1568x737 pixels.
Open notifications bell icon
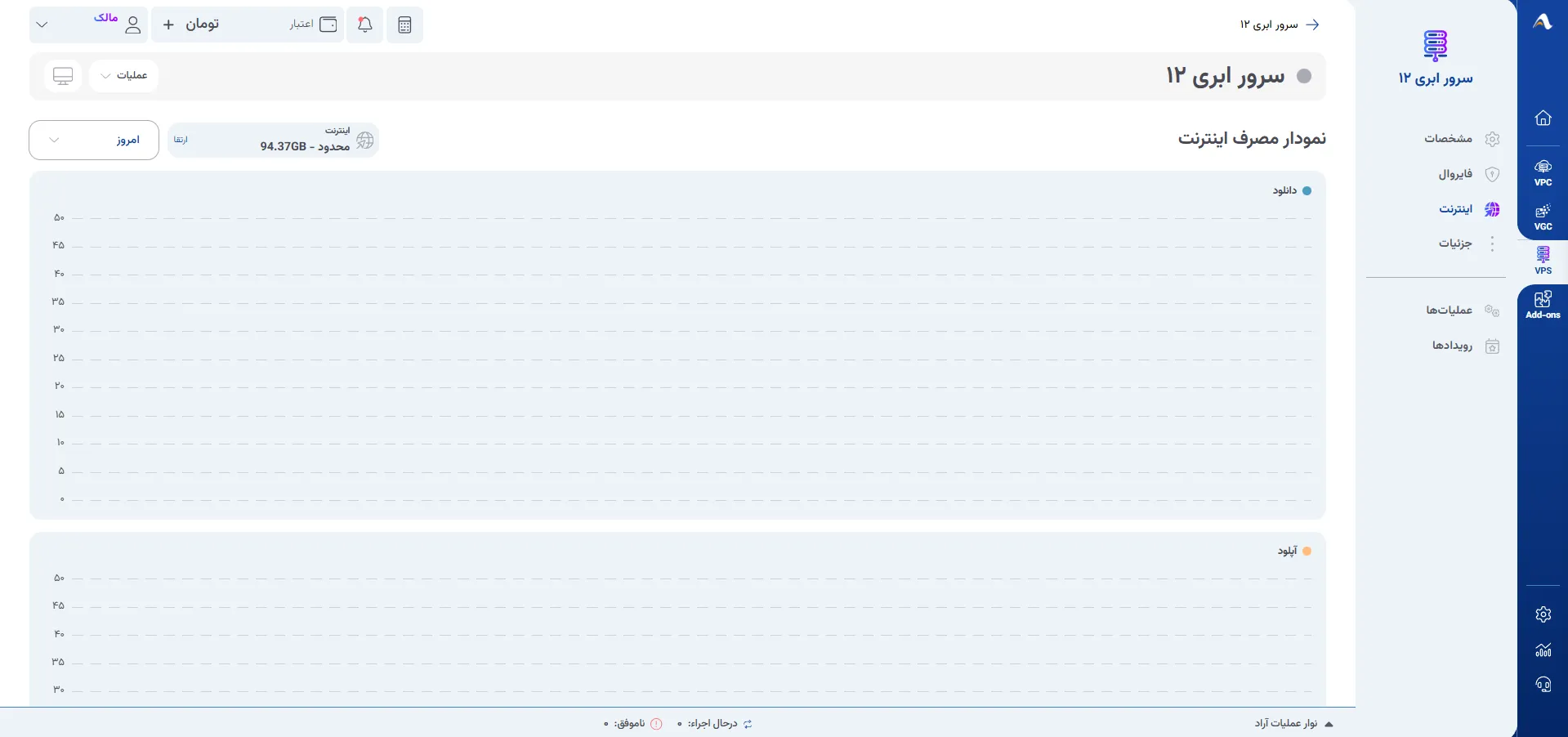[365, 25]
